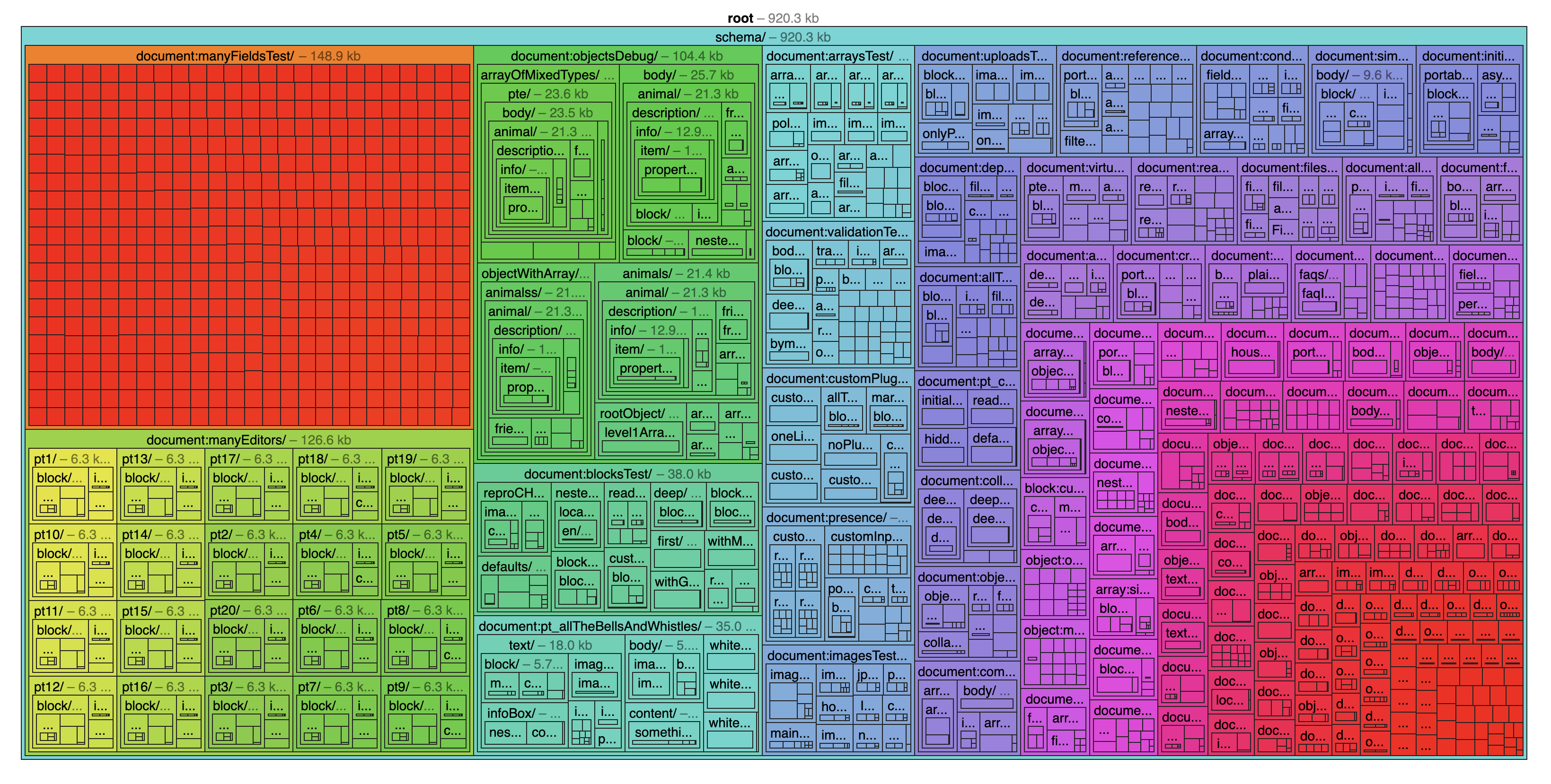Open document:initi... header
The height and width of the screenshot is (784, 1551).
(1469, 56)
